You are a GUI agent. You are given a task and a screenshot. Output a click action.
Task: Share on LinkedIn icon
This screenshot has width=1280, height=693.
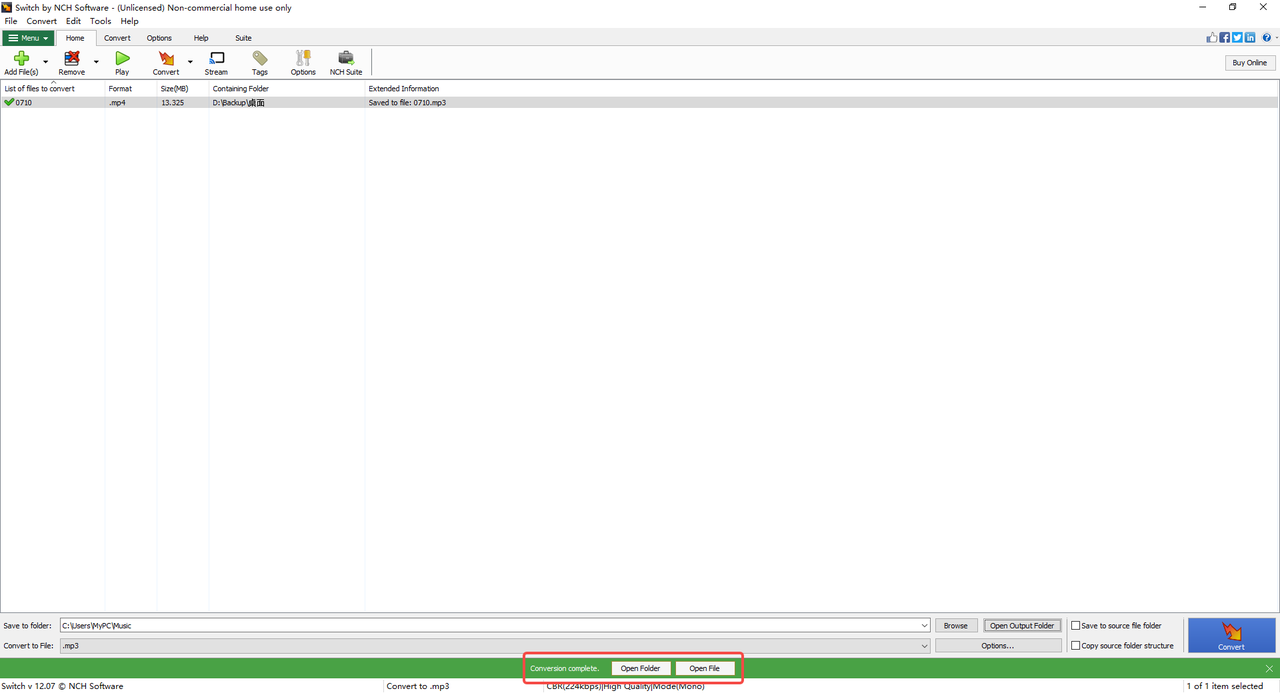[1250, 37]
